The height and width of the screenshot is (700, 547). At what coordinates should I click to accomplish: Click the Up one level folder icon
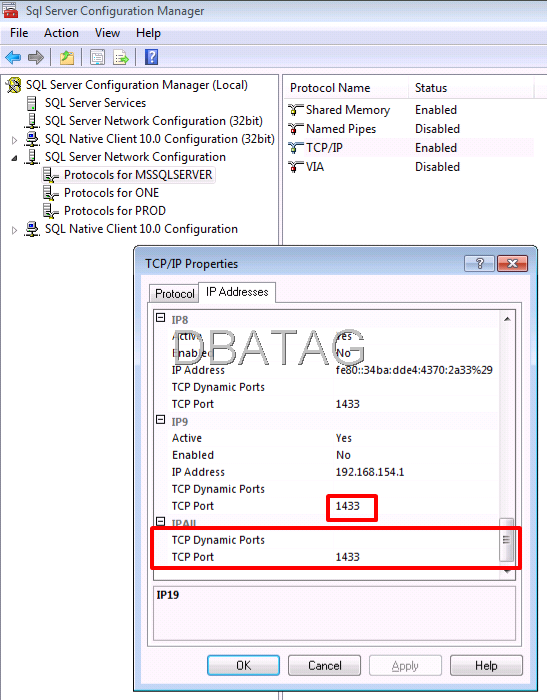tap(67, 57)
